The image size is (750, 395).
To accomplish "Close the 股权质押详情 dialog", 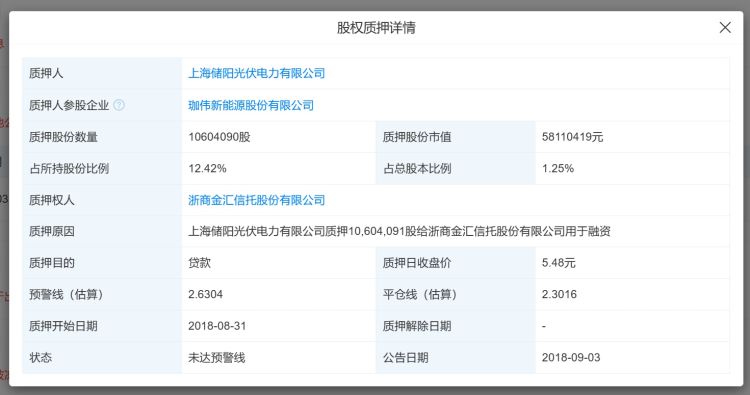I will [x=725, y=28].
